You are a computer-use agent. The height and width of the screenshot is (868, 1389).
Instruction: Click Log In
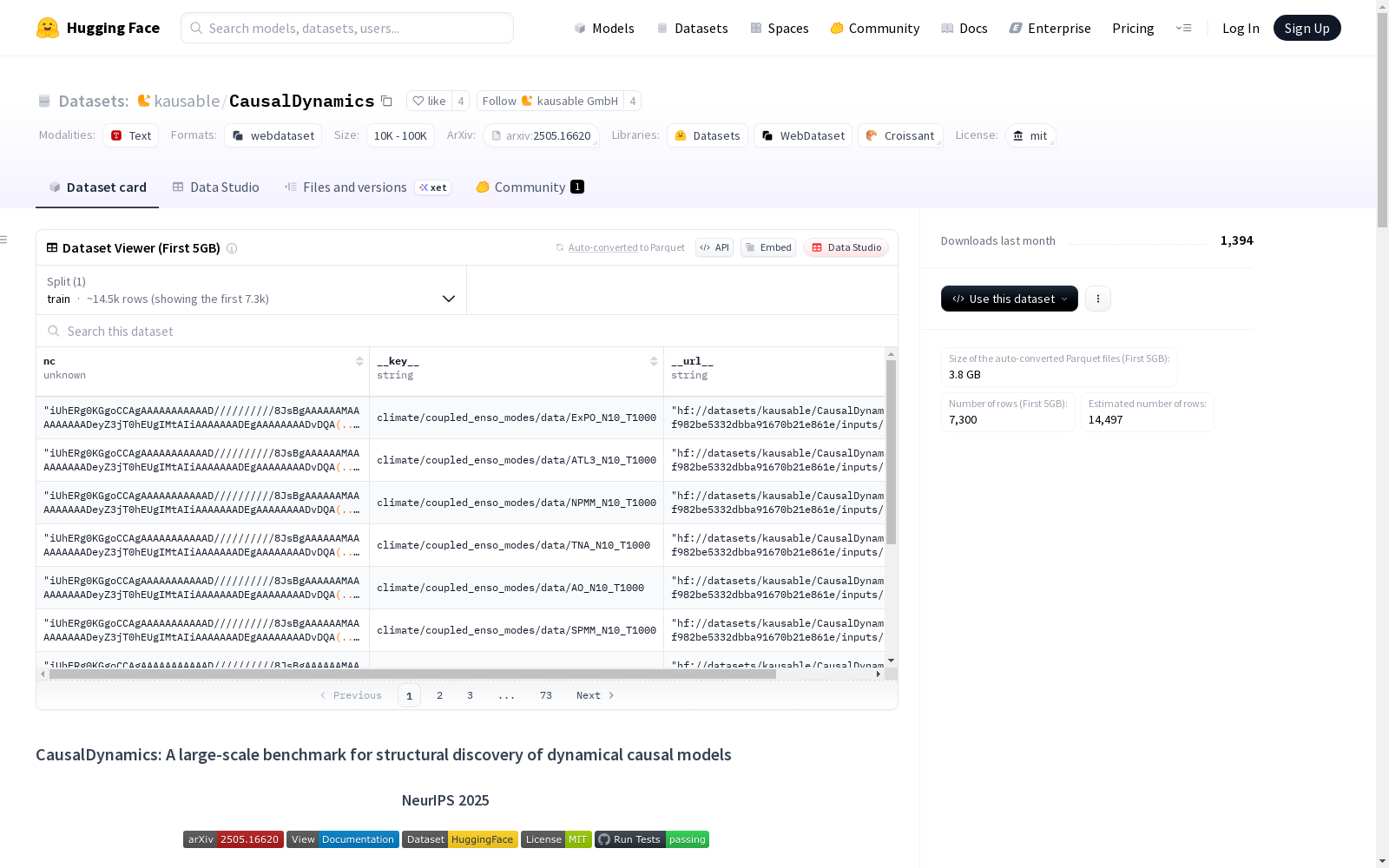pos(1241,28)
